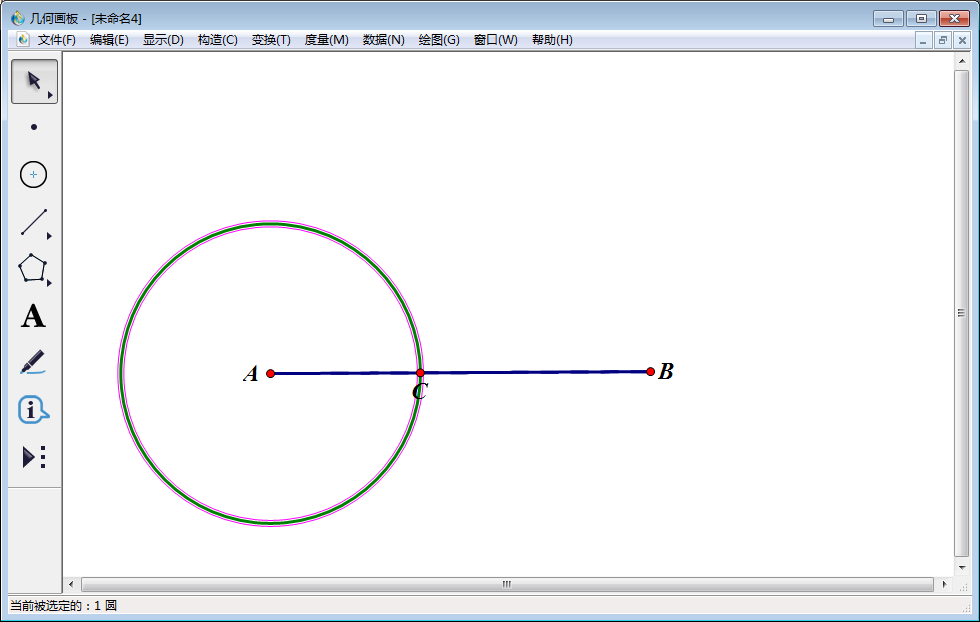Open the 帮助(H) menu
Image resolution: width=980 pixels, height=622 pixels.
pyautogui.click(x=552, y=40)
